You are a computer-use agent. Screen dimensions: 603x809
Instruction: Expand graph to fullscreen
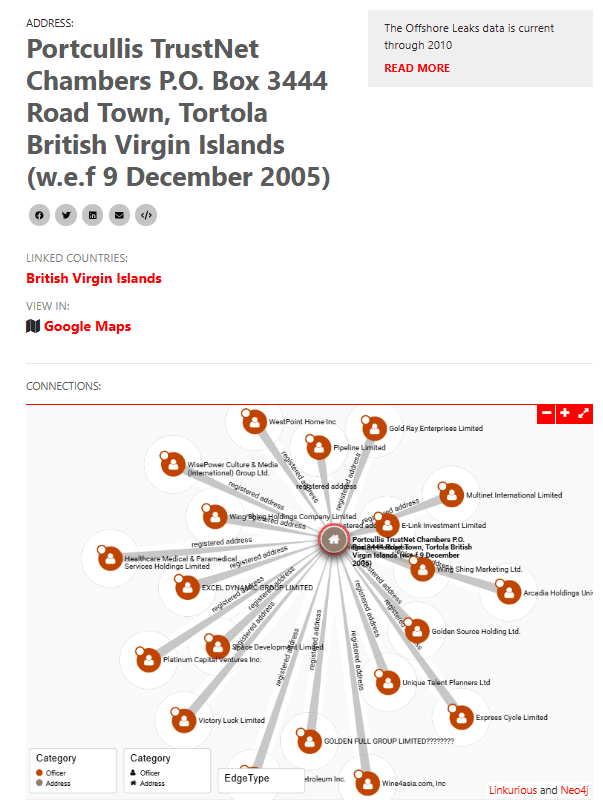click(x=584, y=413)
